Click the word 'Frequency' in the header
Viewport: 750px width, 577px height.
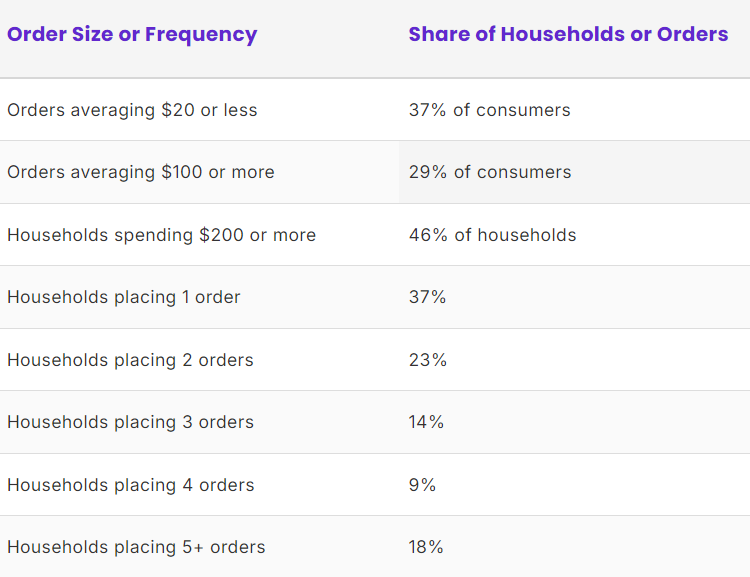201,35
